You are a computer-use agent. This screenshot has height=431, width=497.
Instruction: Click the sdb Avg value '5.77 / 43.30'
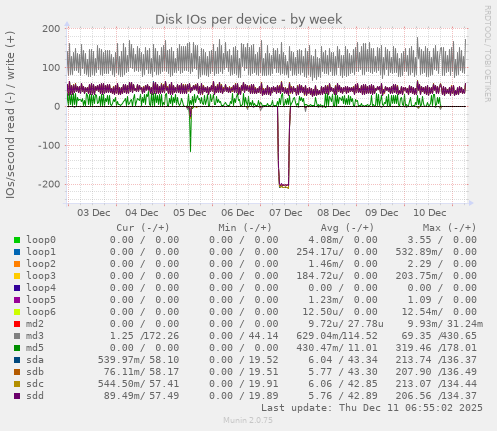(x=343, y=372)
